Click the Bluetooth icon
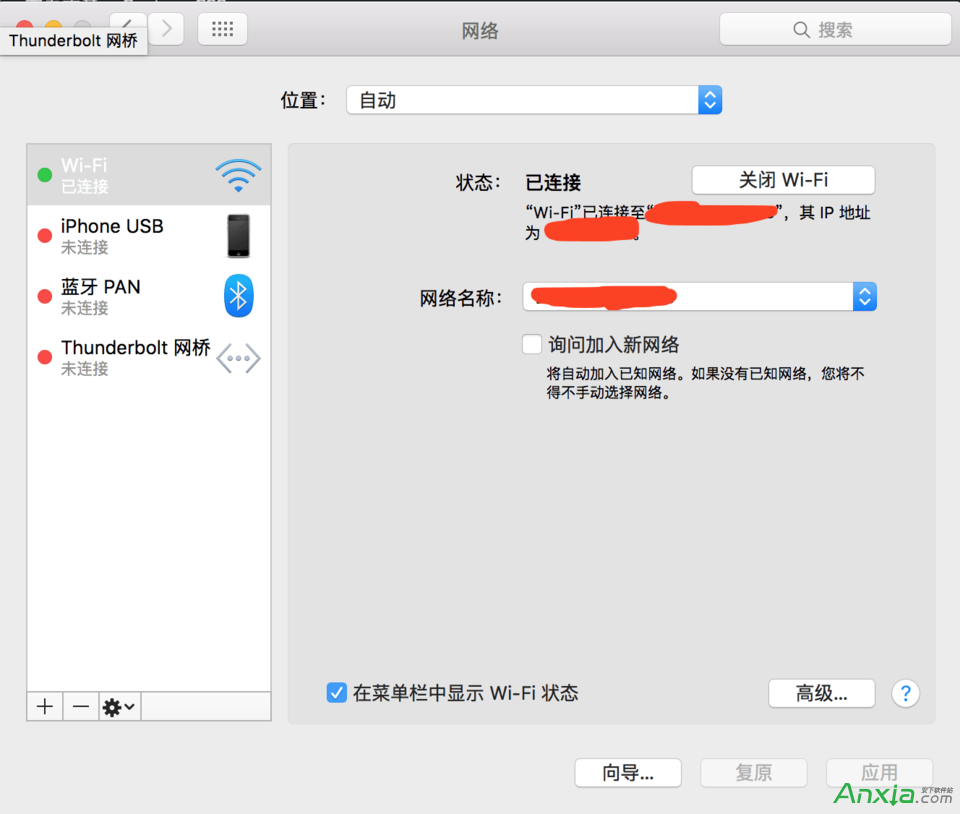Viewport: 960px width, 814px height. [x=239, y=296]
